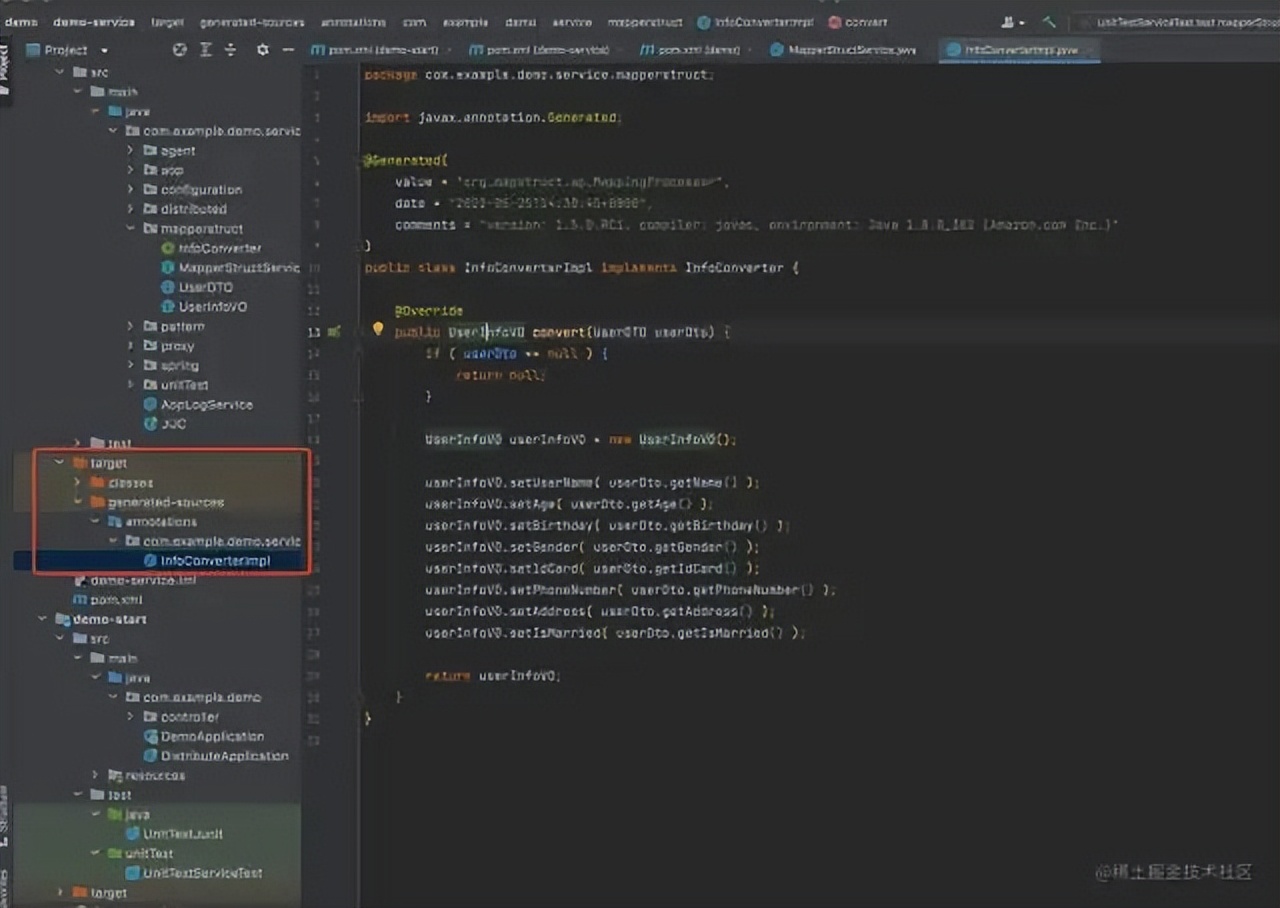Open UserDTO class in the project tree
The image size is (1280, 908).
(x=205, y=287)
